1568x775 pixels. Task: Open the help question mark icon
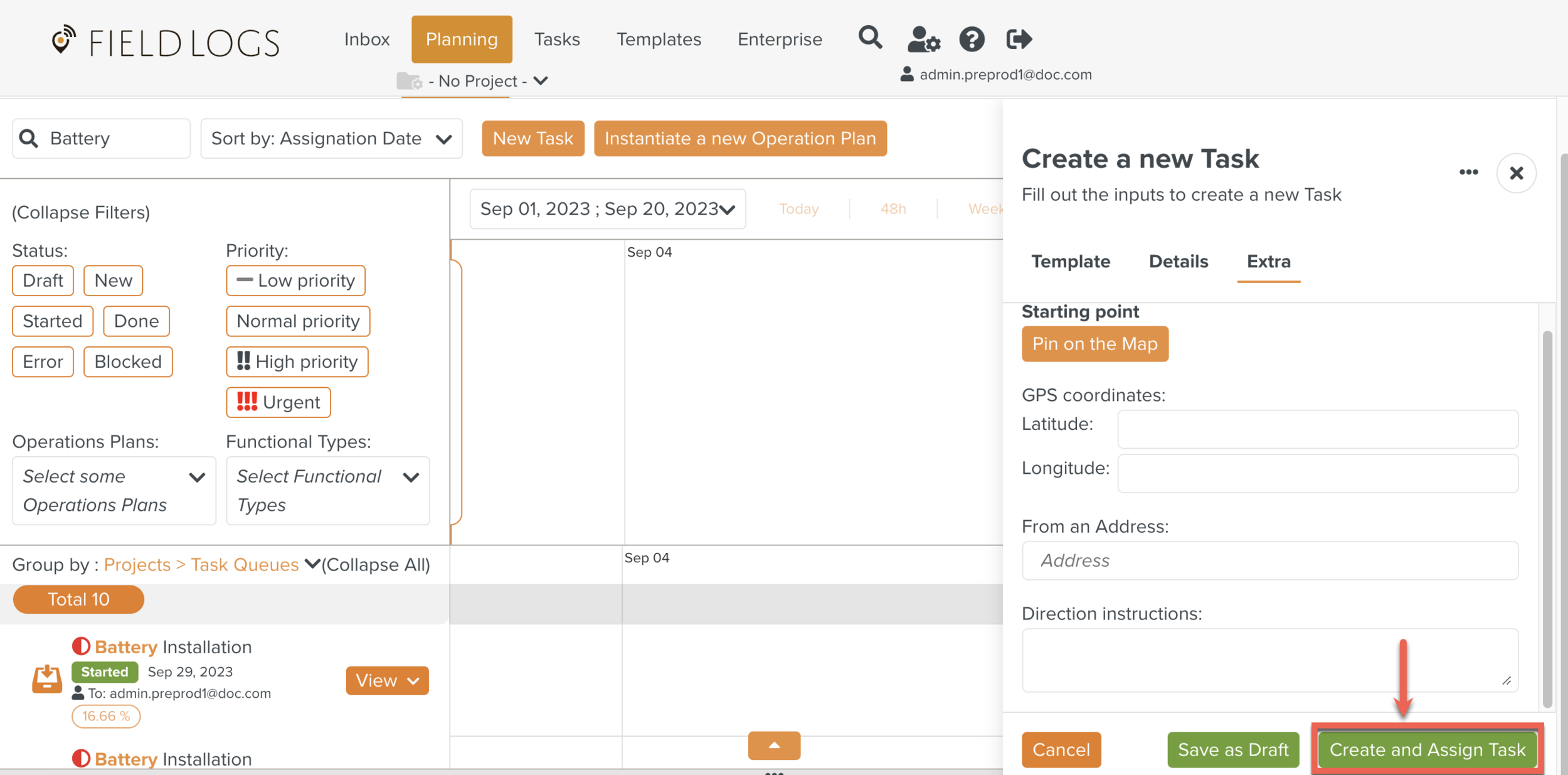click(972, 39)
